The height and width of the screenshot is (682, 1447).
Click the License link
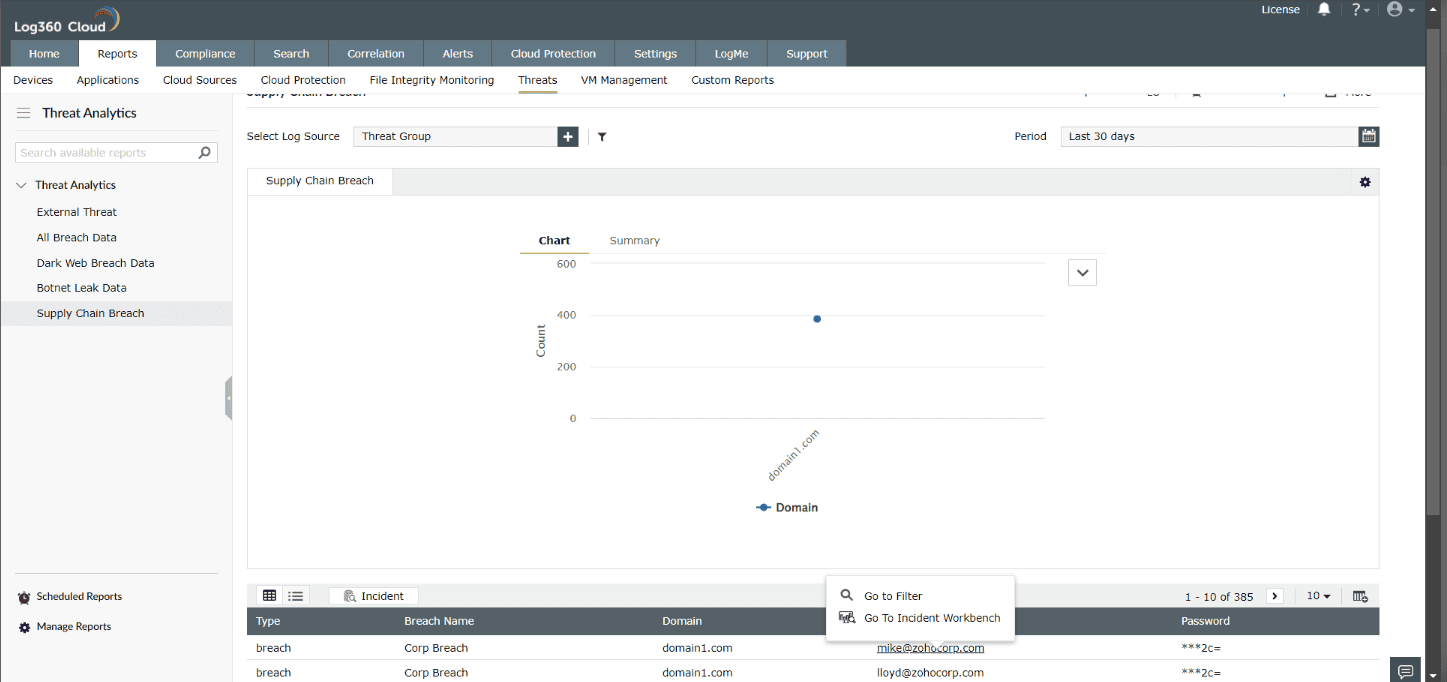pyautogui.click(x=1280, y=10)
